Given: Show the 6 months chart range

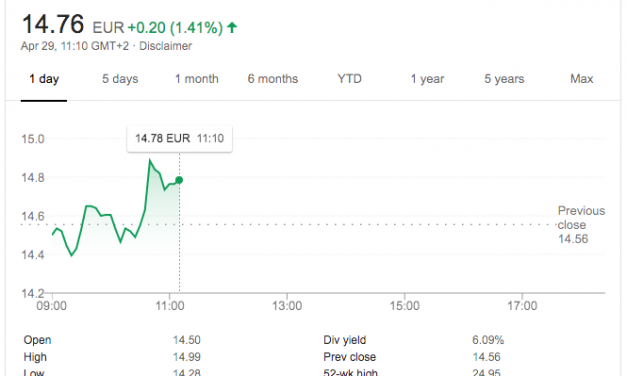Looking at the screenshot, I should (x=273, y=79).
